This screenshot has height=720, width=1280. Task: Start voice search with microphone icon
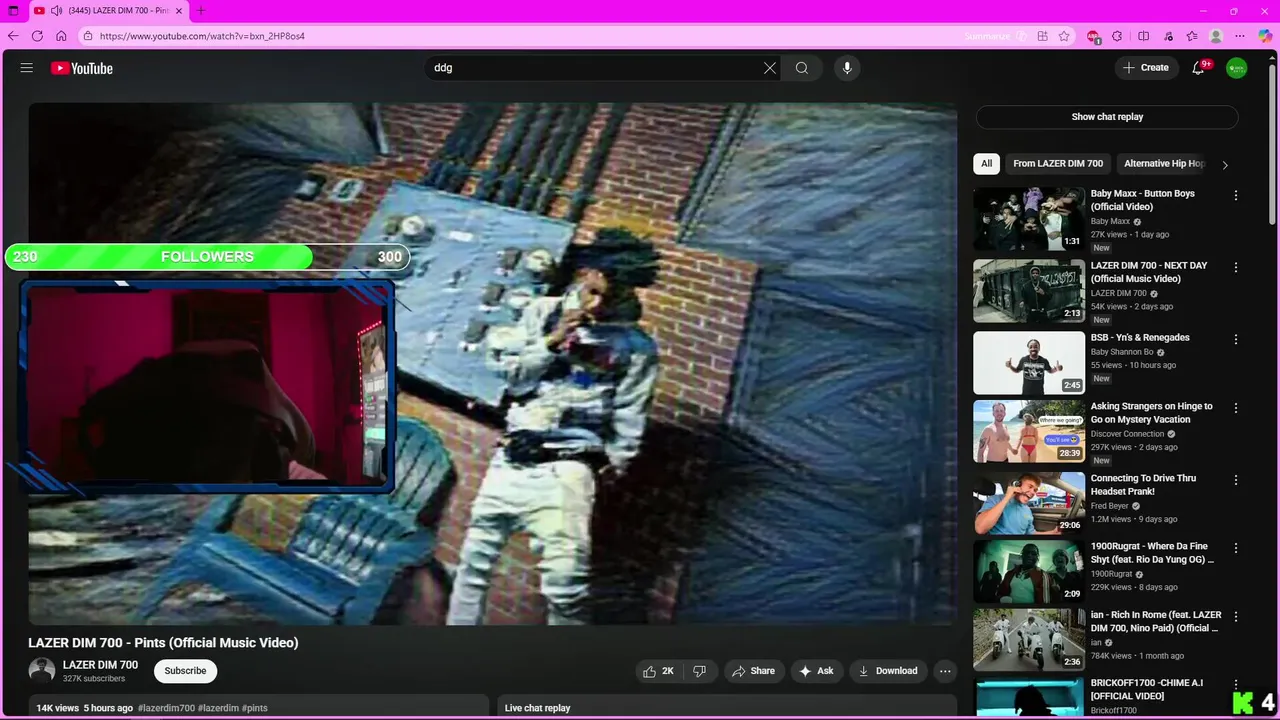[847, 68]
